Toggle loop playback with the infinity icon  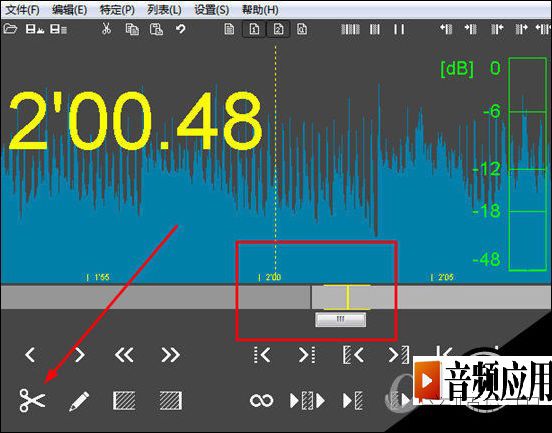(x=262, y=401)
